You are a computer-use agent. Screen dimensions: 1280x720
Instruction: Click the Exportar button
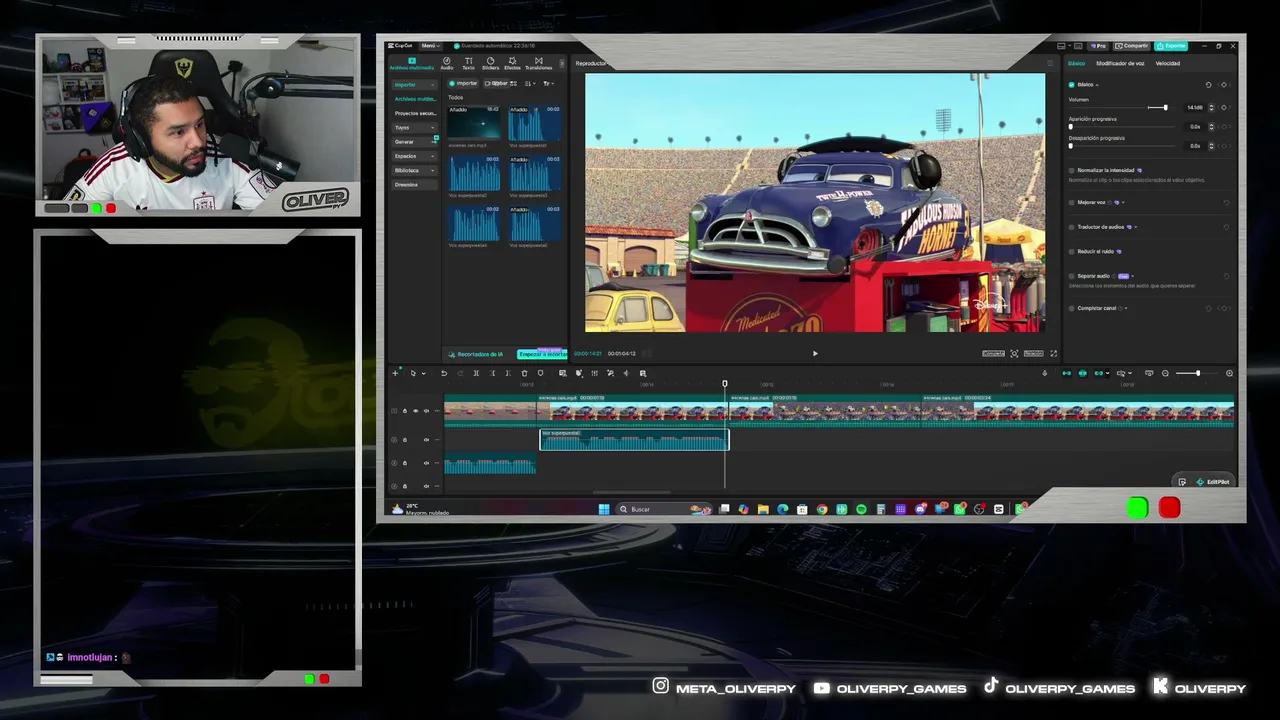click(1171, 46)
